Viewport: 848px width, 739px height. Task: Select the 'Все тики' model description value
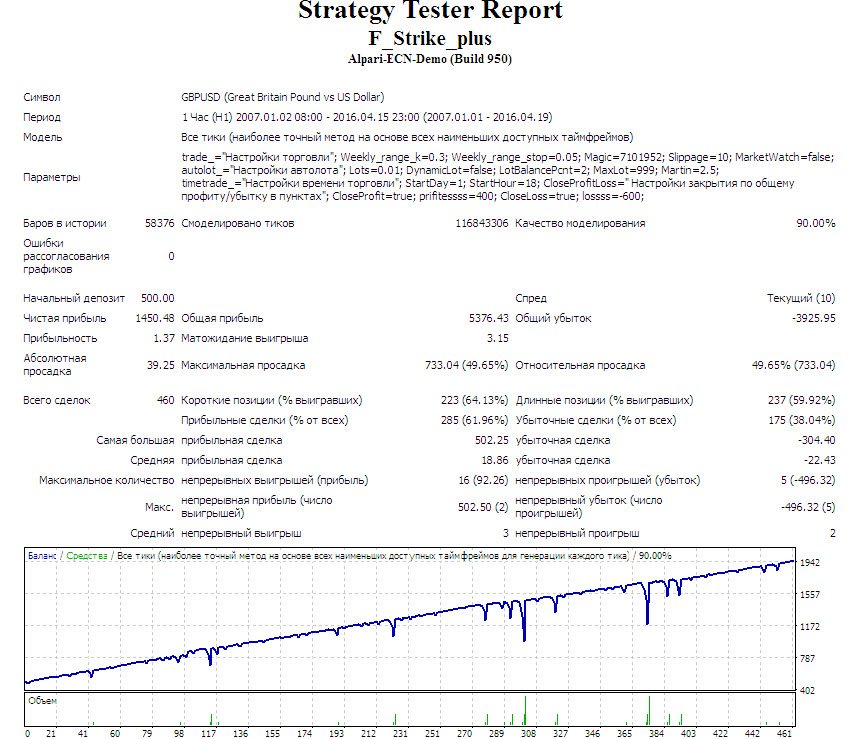tap(407, 137)
